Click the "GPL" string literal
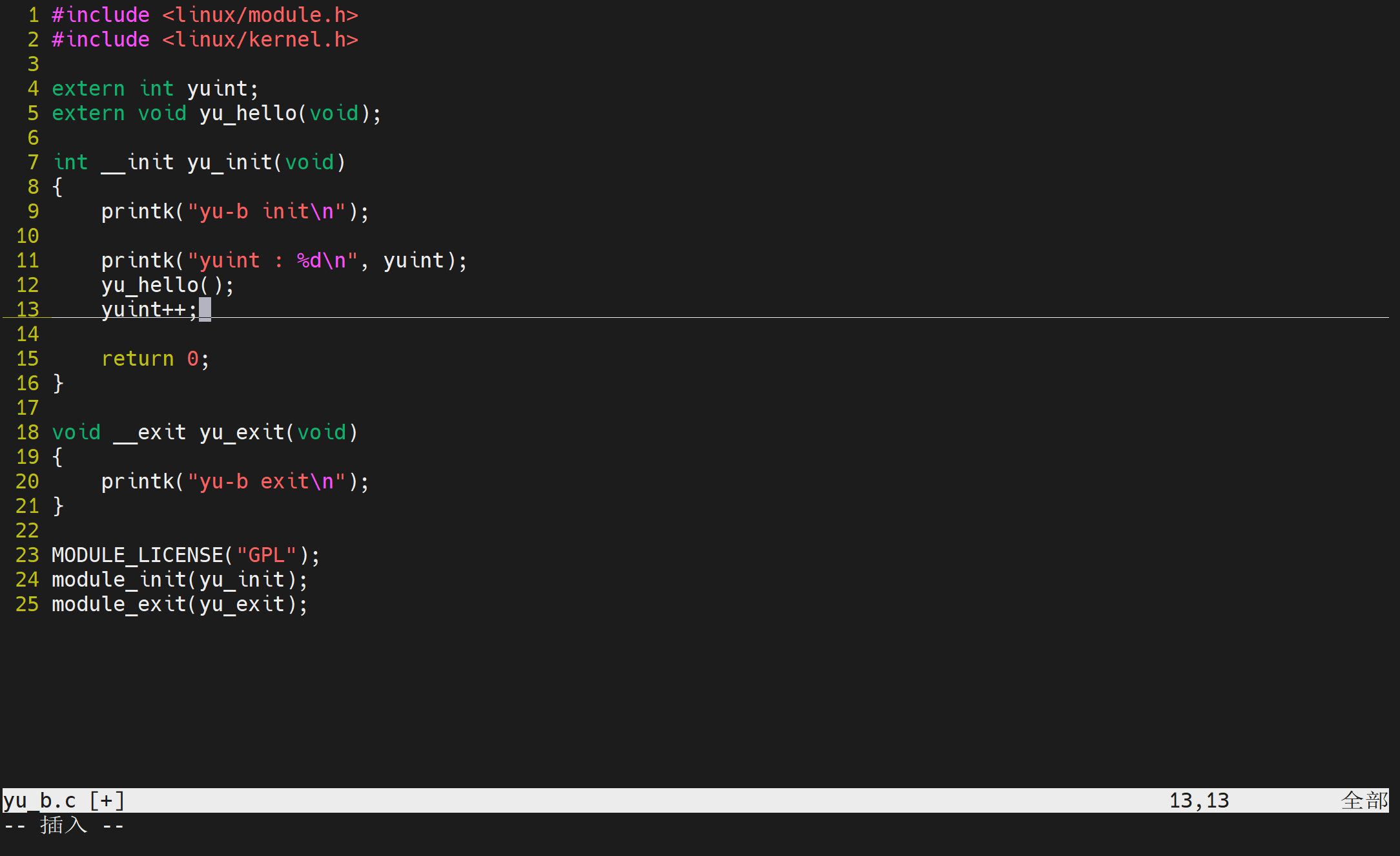Image resolution: width=1400 pixels, height=856 pixels. pos(266,555)
